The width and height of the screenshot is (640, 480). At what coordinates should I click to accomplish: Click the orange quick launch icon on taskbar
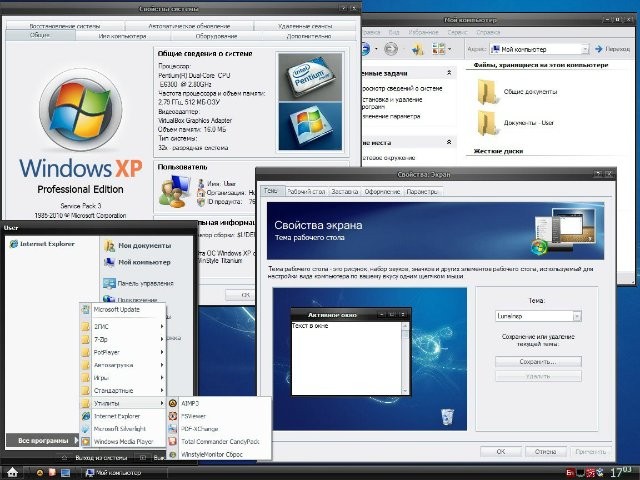point(52,473)
